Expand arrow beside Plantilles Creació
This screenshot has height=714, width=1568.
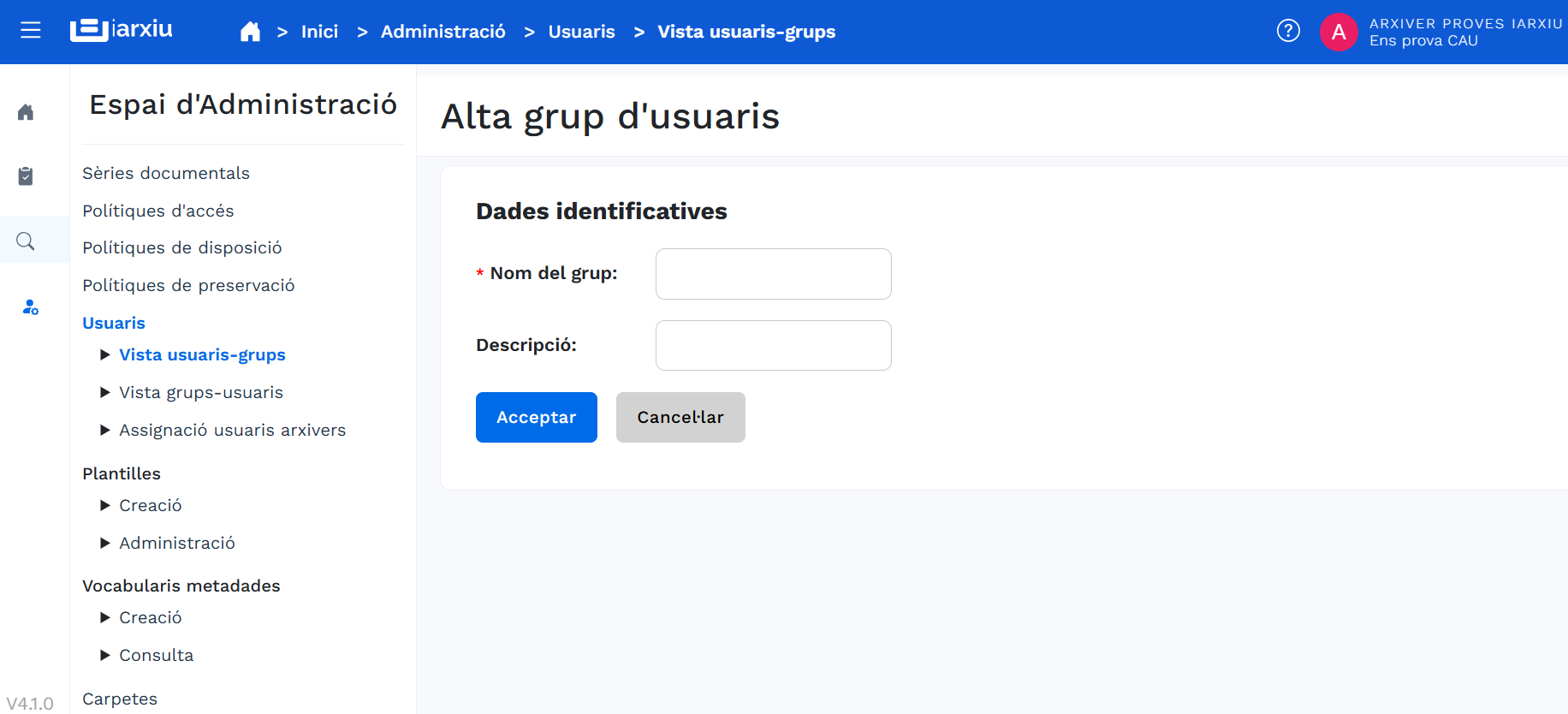point(105,505)
